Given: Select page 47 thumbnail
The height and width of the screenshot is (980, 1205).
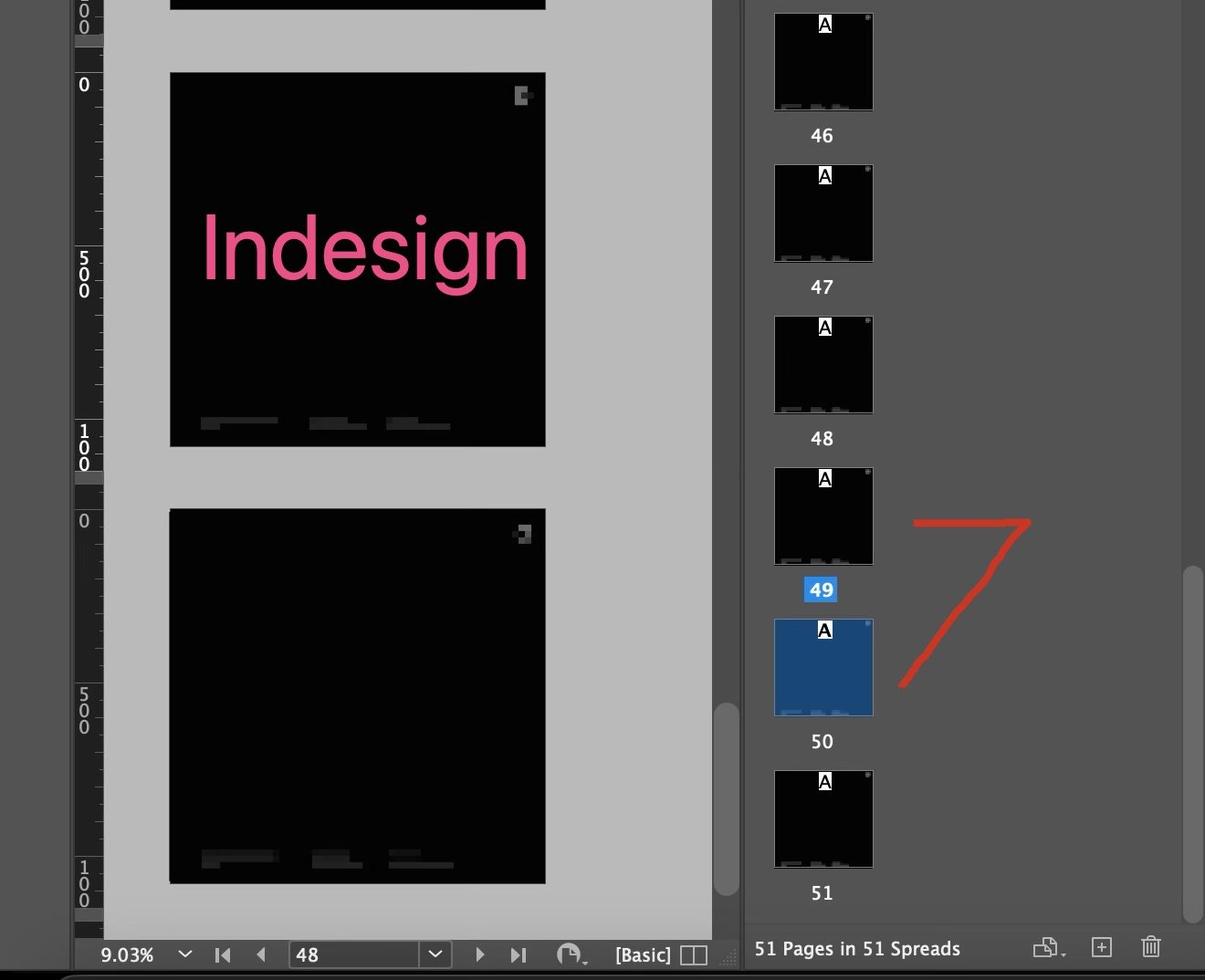Looking at the screenshot, I should click(x=823, y=214).
